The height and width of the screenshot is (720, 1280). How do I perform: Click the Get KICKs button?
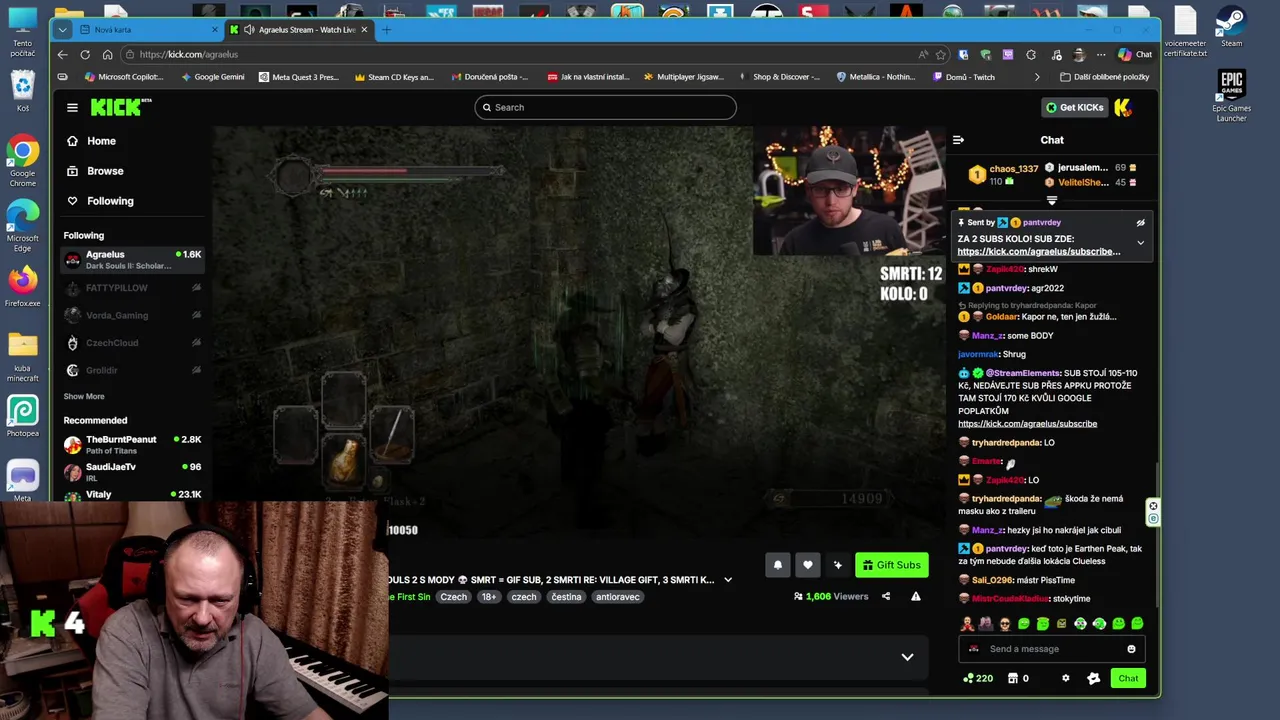click(x=1074, y=107)
